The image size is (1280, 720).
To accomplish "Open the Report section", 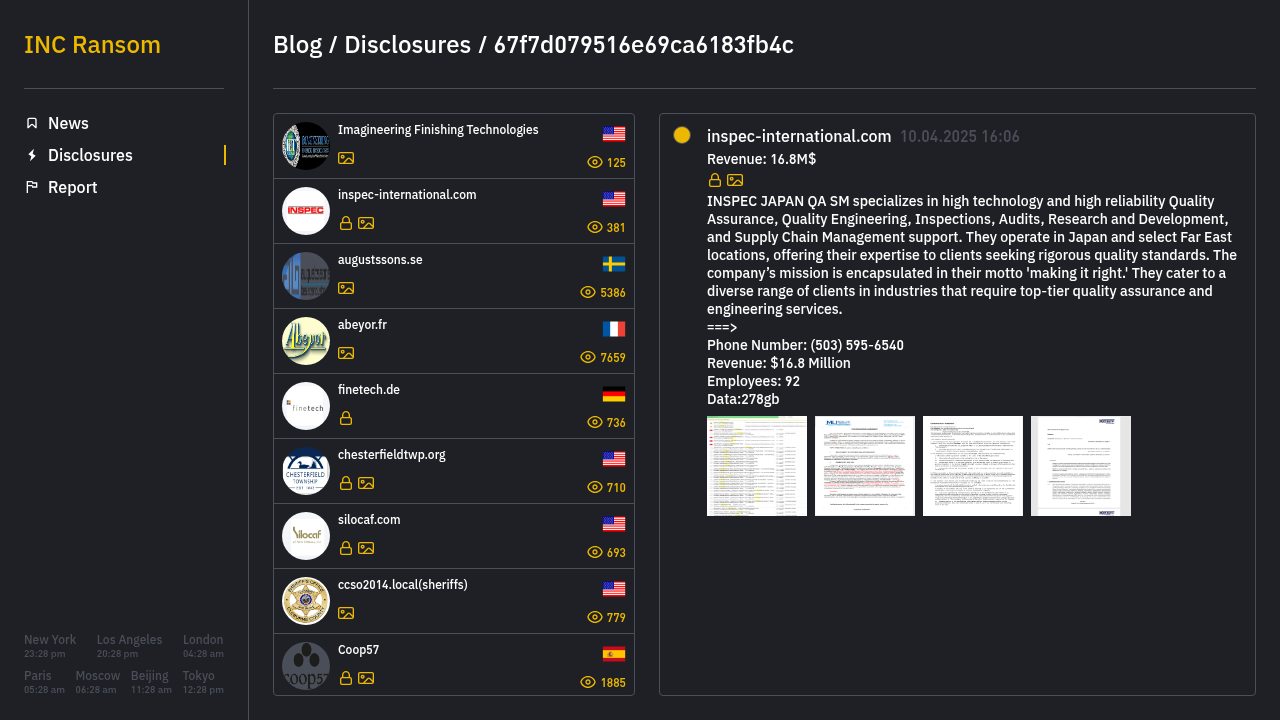I will coord(73,187).
